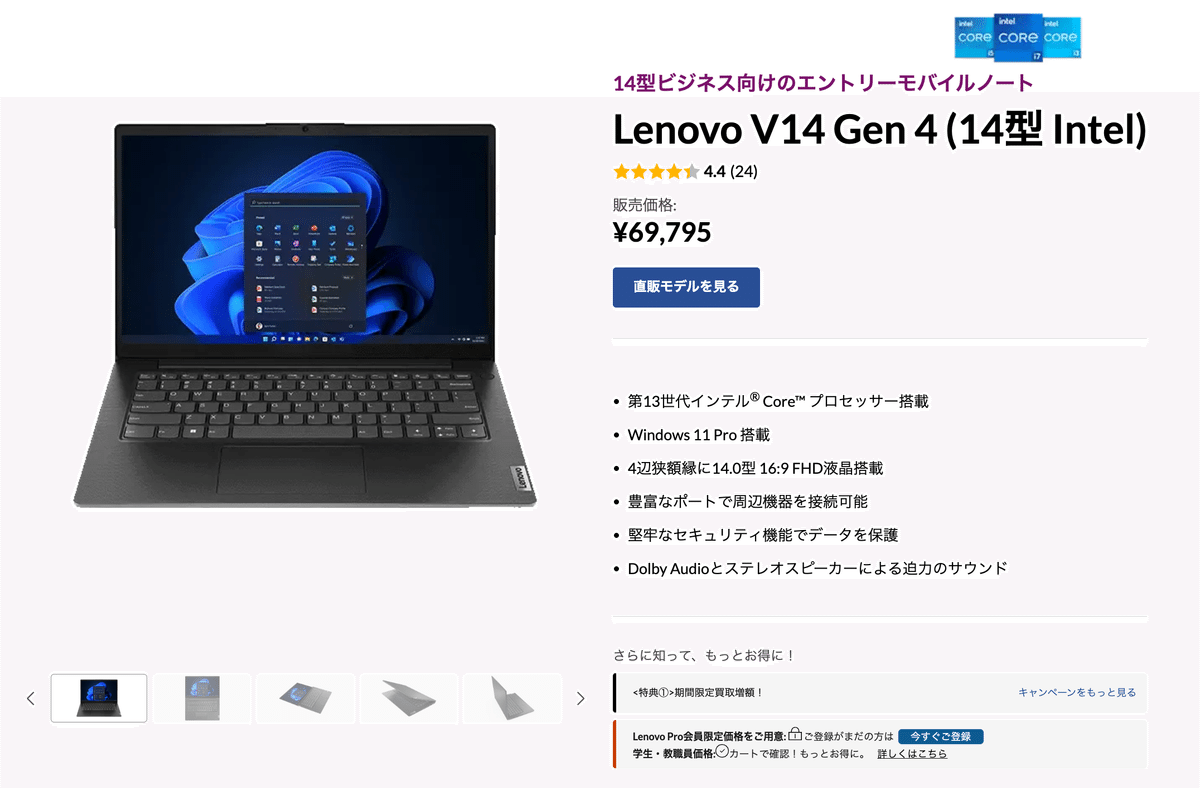
Task: Click the checkmark circle icon near student pricing
Action: 722,751
